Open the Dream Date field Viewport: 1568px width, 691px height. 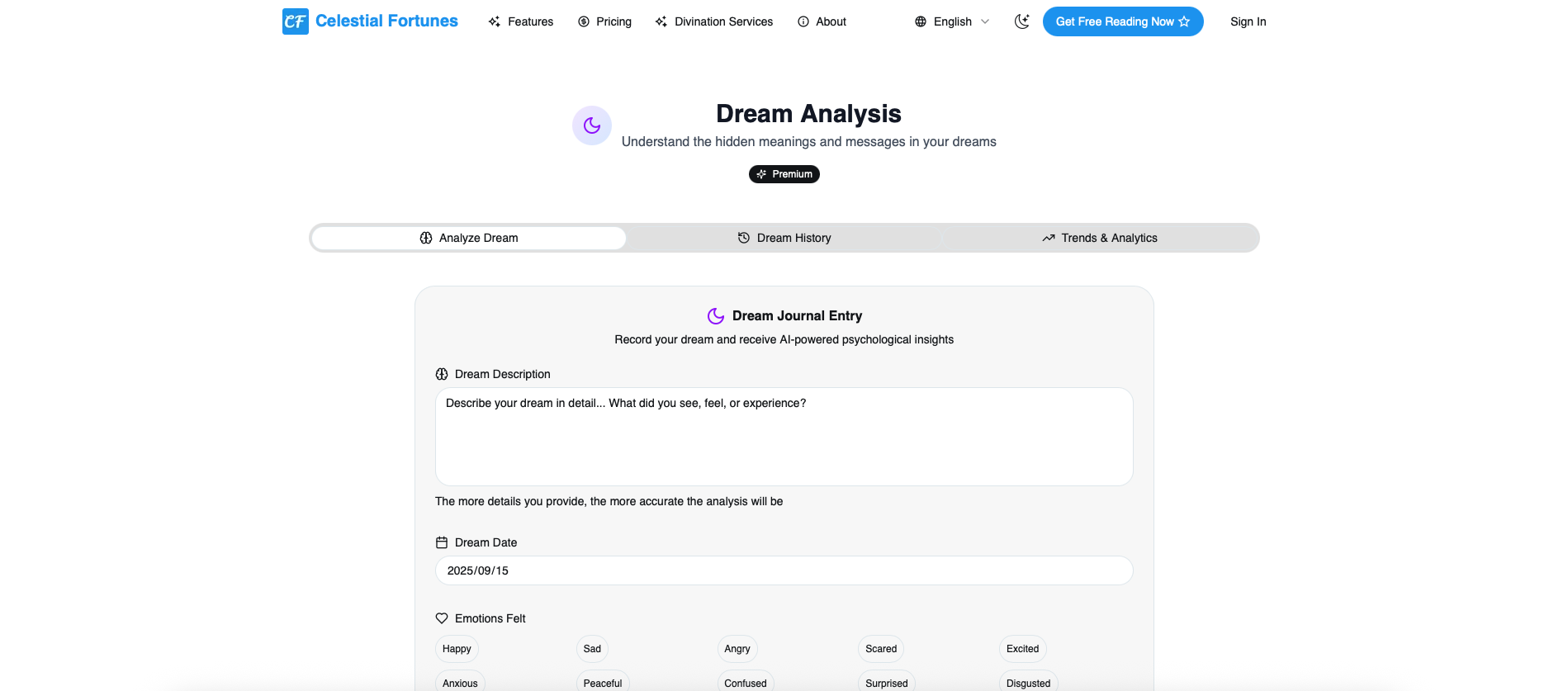(784, 570)
